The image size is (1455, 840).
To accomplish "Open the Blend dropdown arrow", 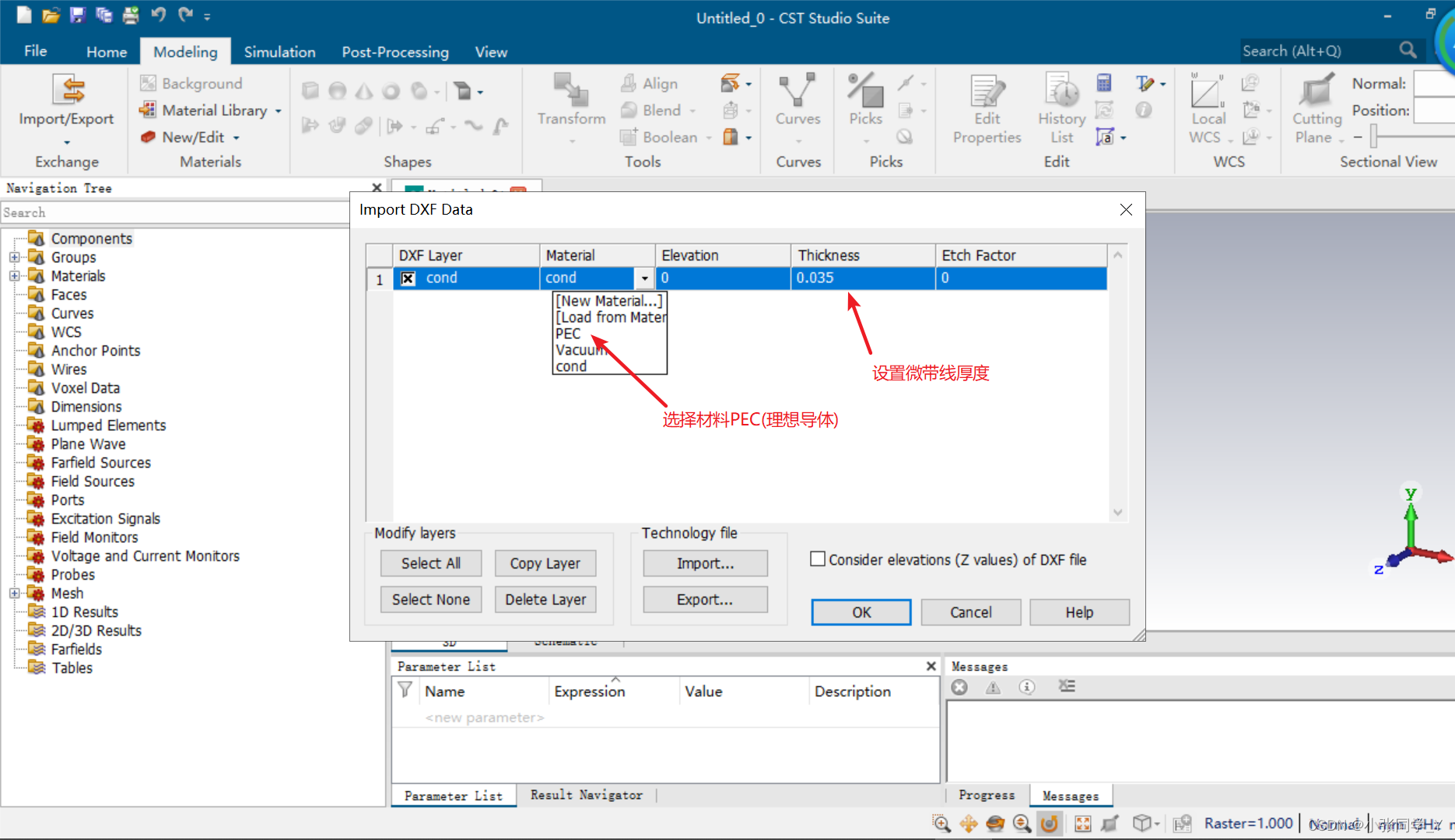I will [692, 111].
